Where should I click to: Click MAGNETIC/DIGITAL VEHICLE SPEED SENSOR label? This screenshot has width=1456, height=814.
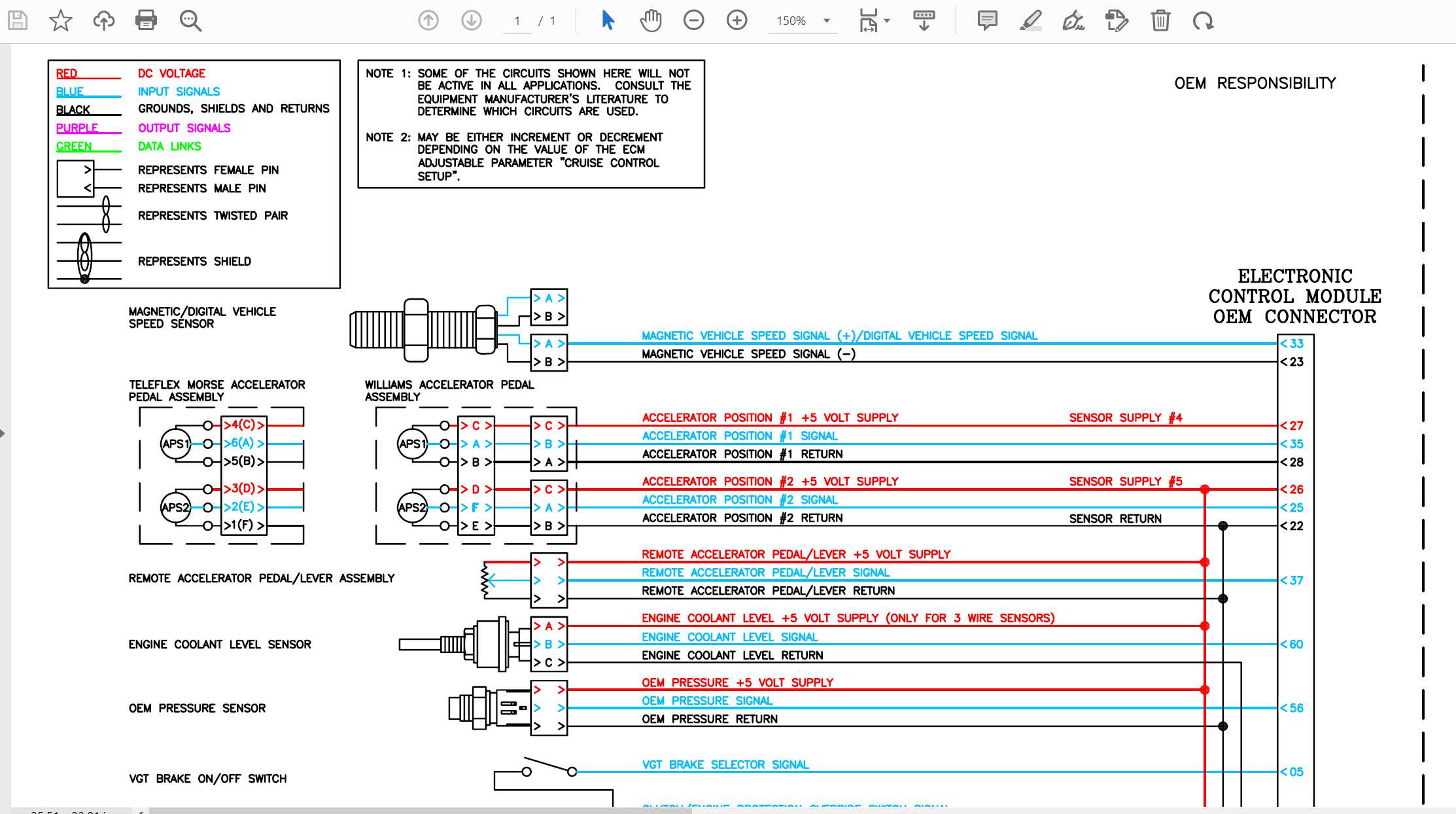(202, 317)
